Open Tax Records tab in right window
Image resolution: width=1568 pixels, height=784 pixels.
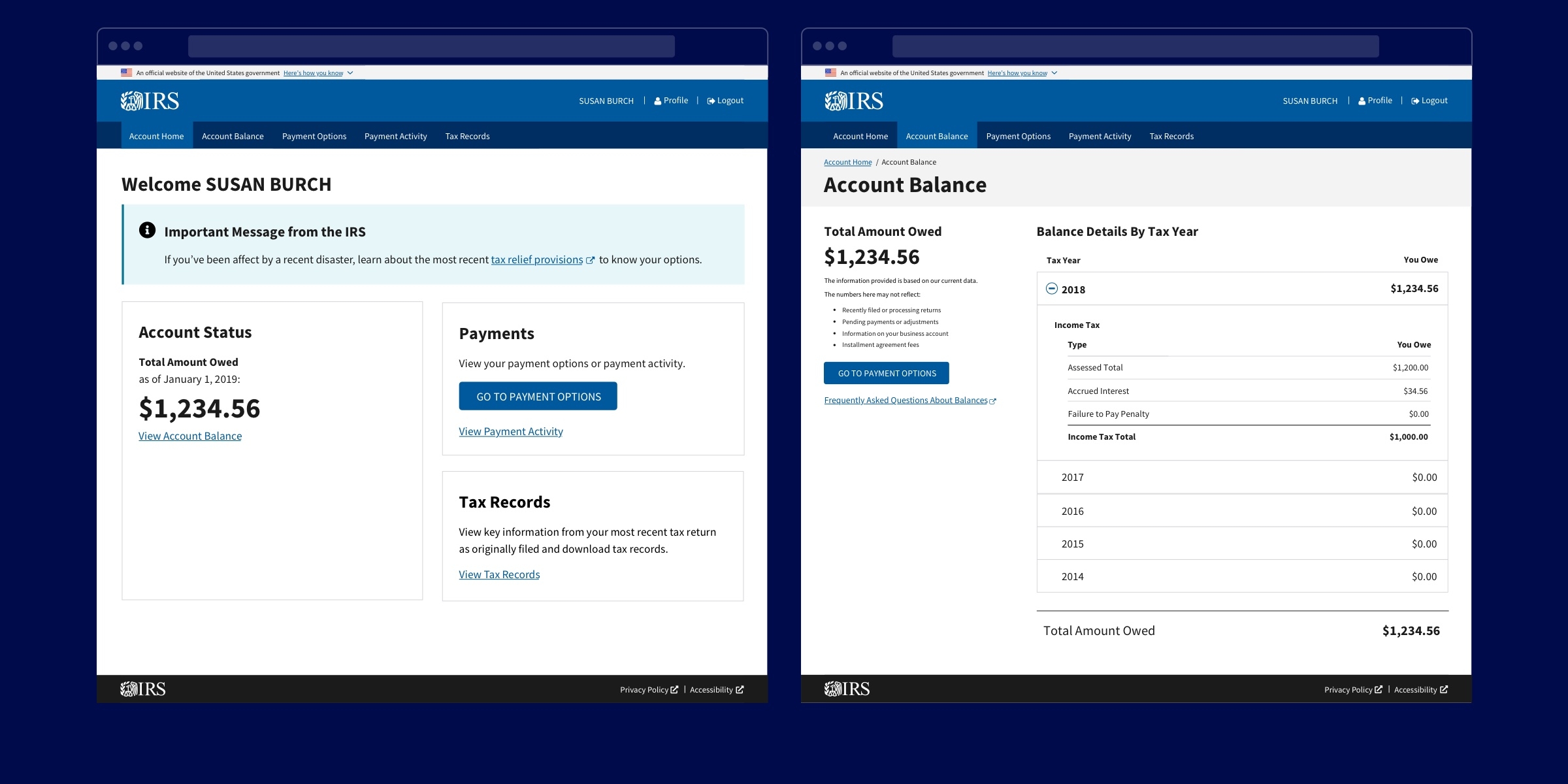click(x=1171, y=136)
